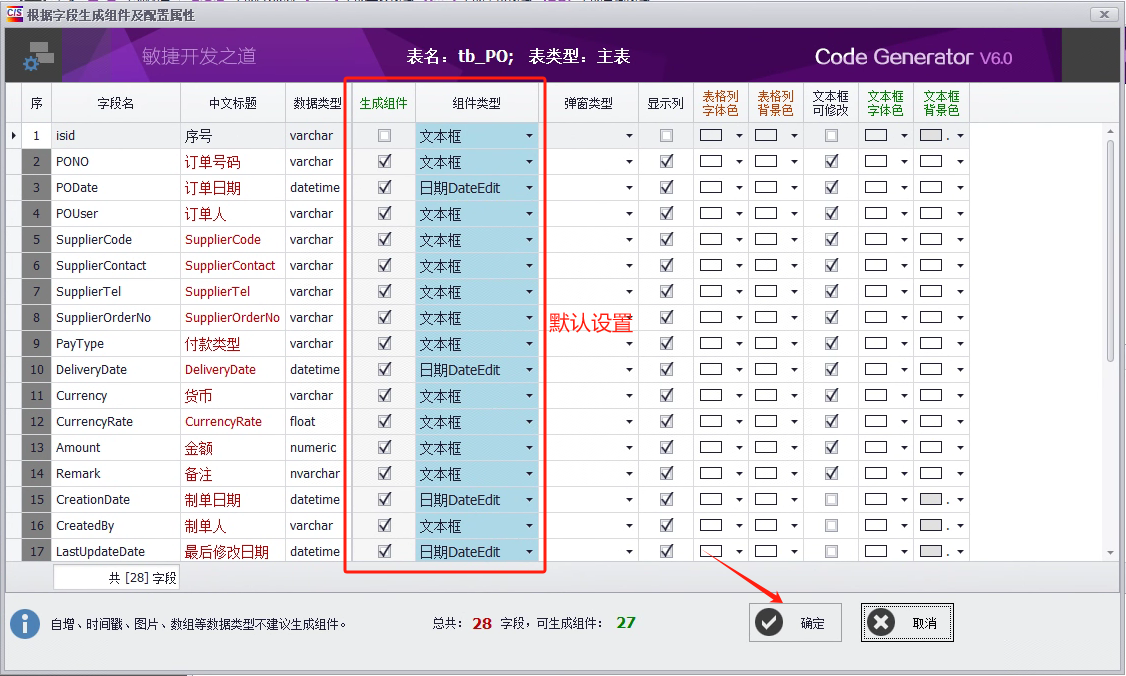
Task: Open 弹窗类型 dropdown for isid row
Action: coord(629,136)
